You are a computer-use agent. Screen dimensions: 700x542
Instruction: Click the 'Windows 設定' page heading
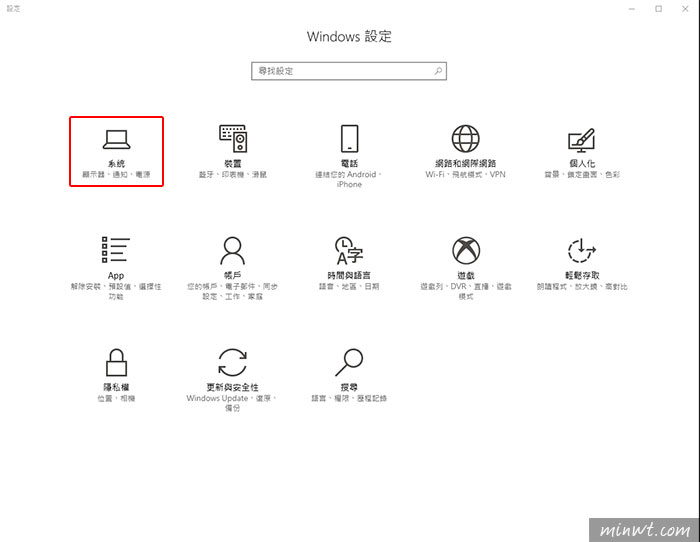[x=349, y=37]
